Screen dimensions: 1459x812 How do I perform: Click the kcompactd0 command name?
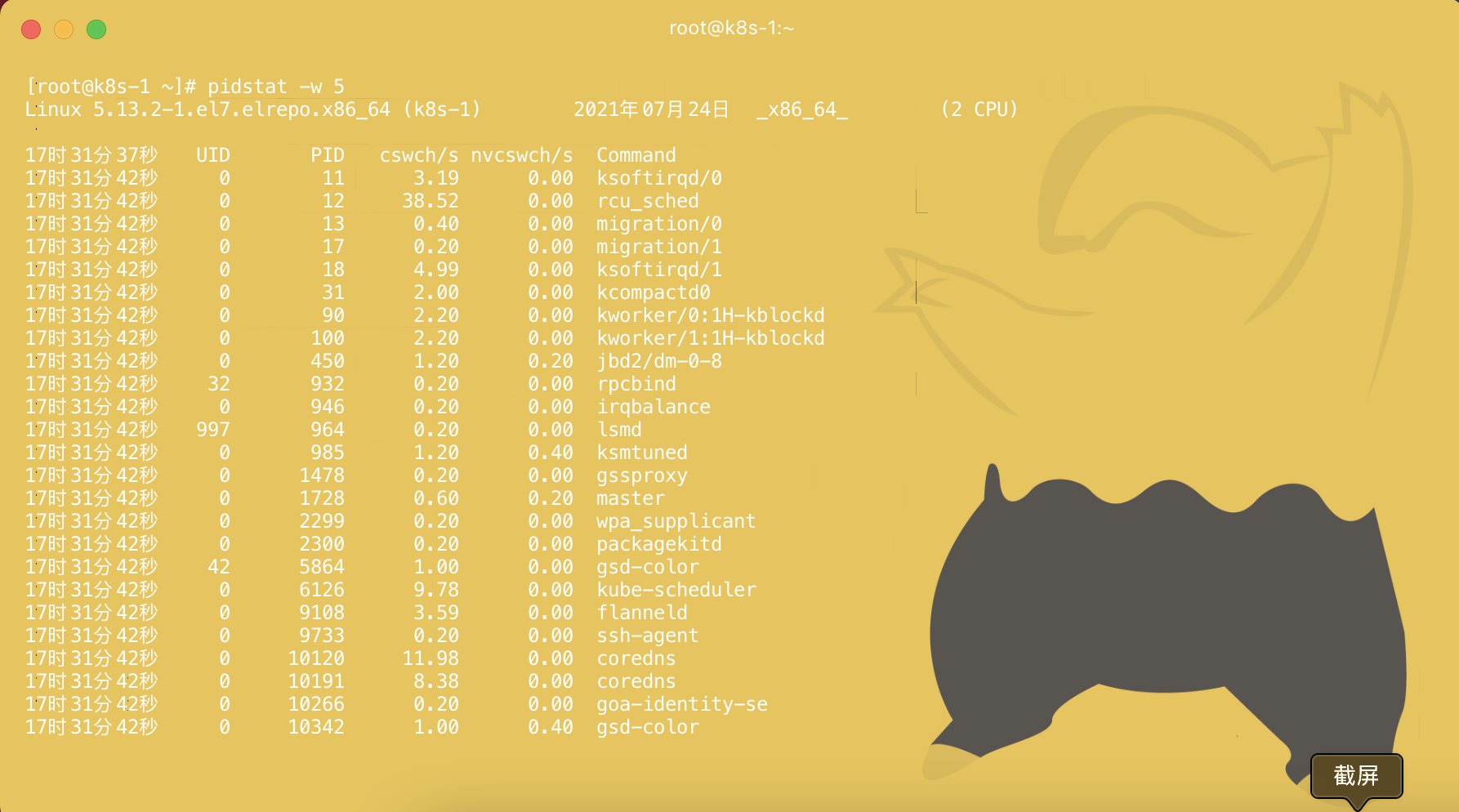(654, 292)
